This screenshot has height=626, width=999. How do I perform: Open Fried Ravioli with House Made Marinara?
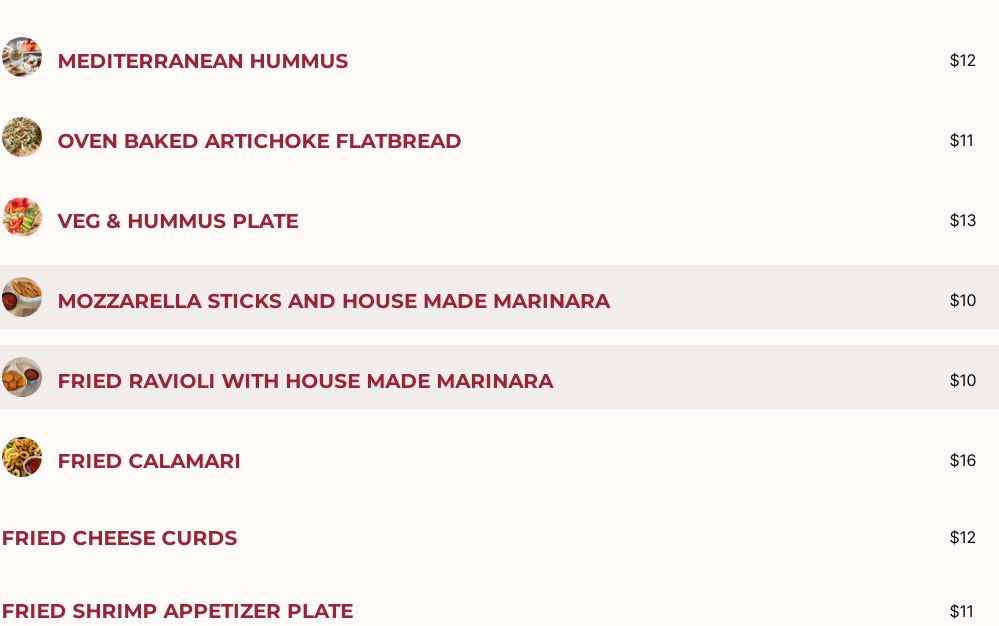305,381
